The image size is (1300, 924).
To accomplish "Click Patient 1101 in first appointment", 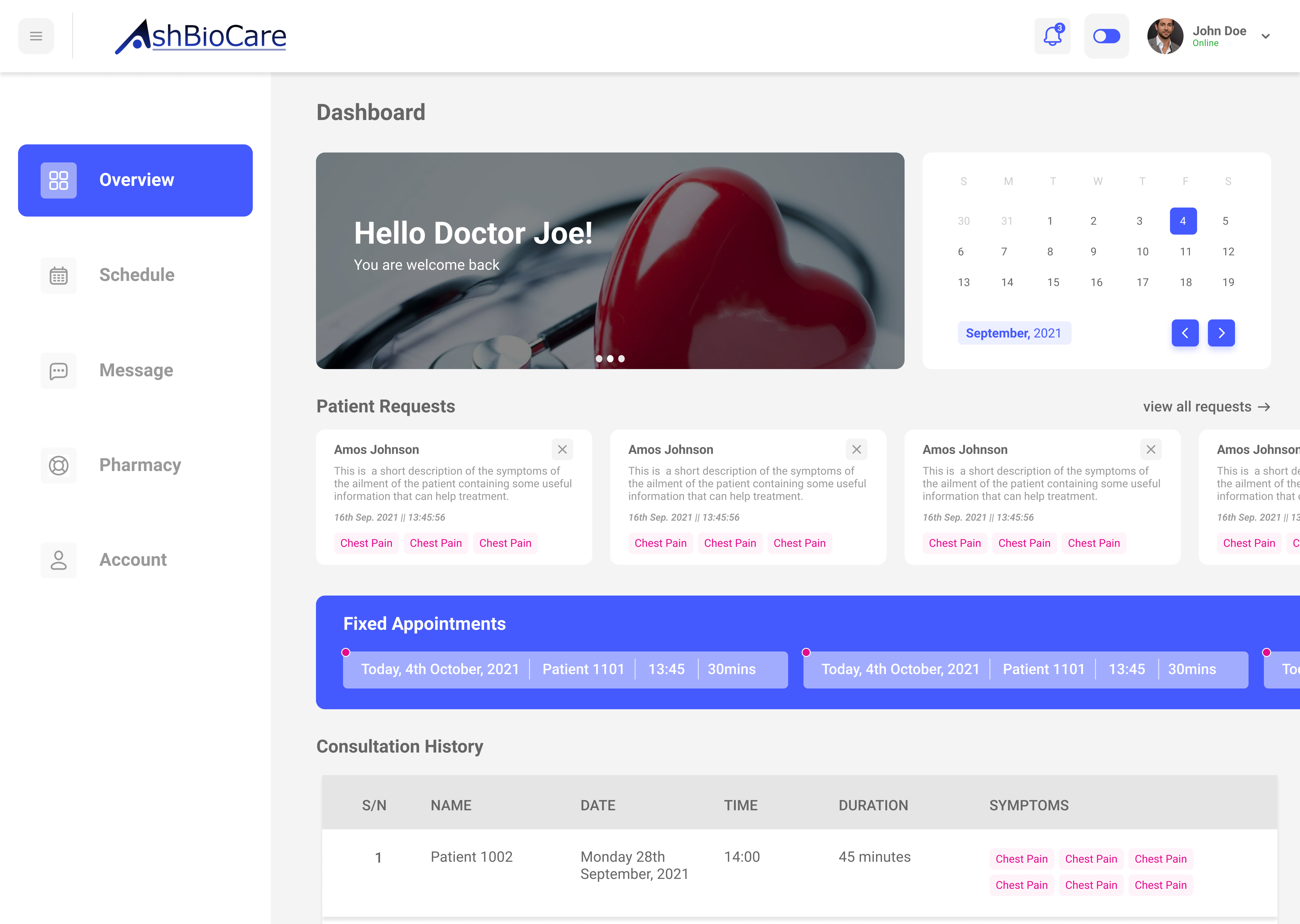I will (583, 669).
